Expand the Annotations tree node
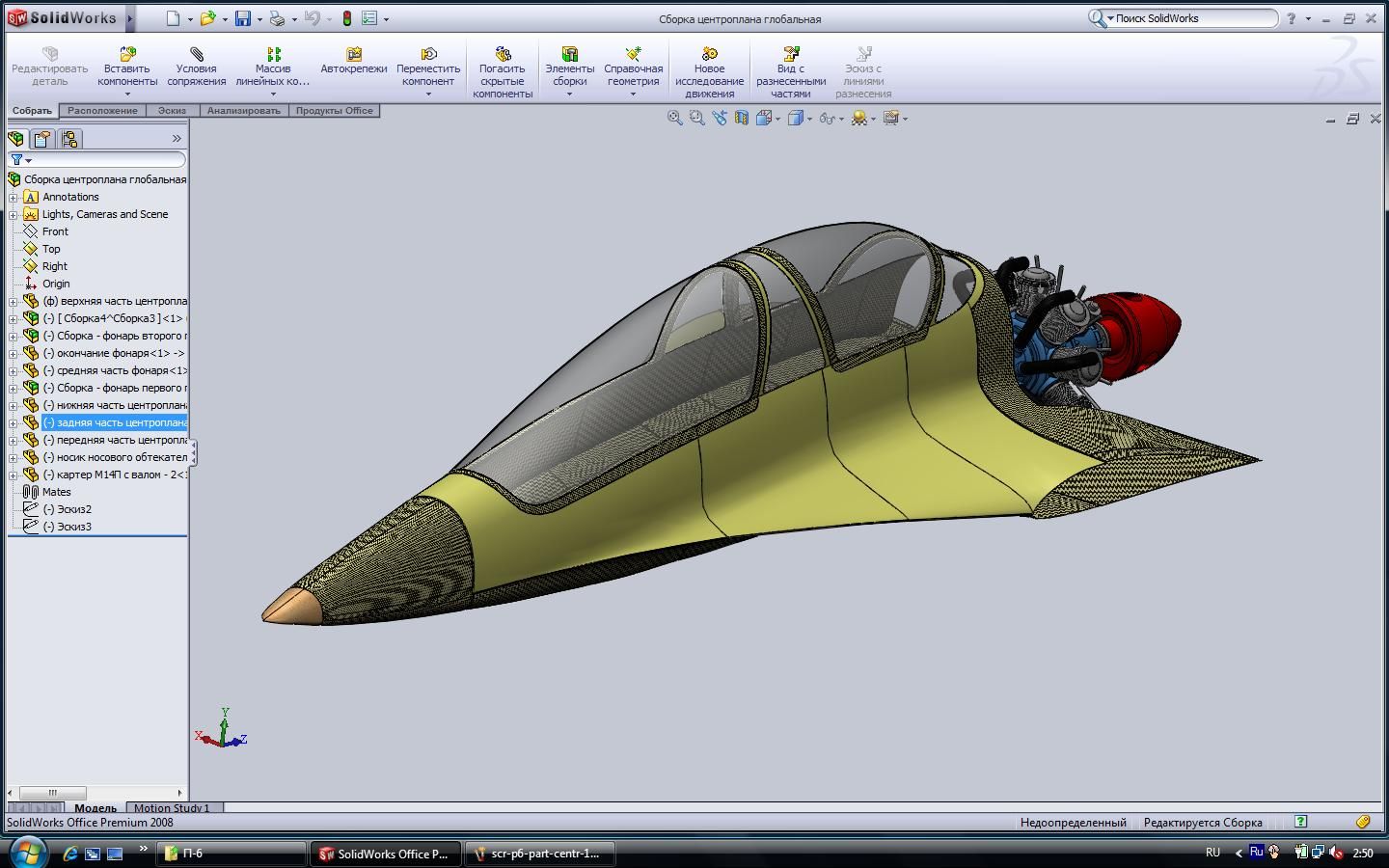 (x=14, y=197)
